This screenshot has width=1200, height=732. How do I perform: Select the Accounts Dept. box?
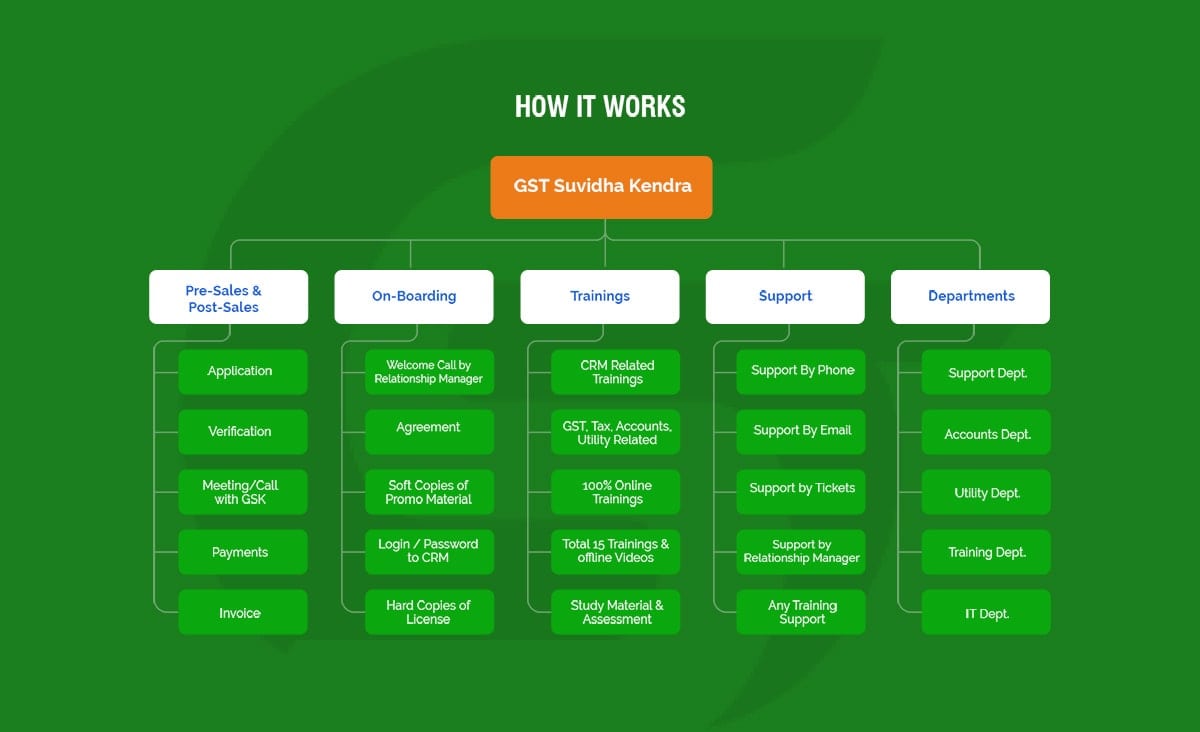986,432
